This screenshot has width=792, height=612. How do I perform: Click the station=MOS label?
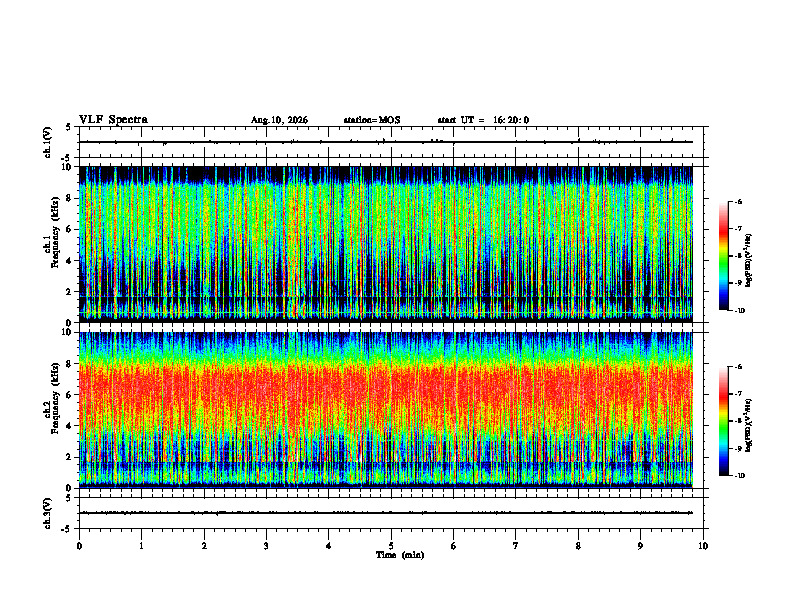(372, 120)
